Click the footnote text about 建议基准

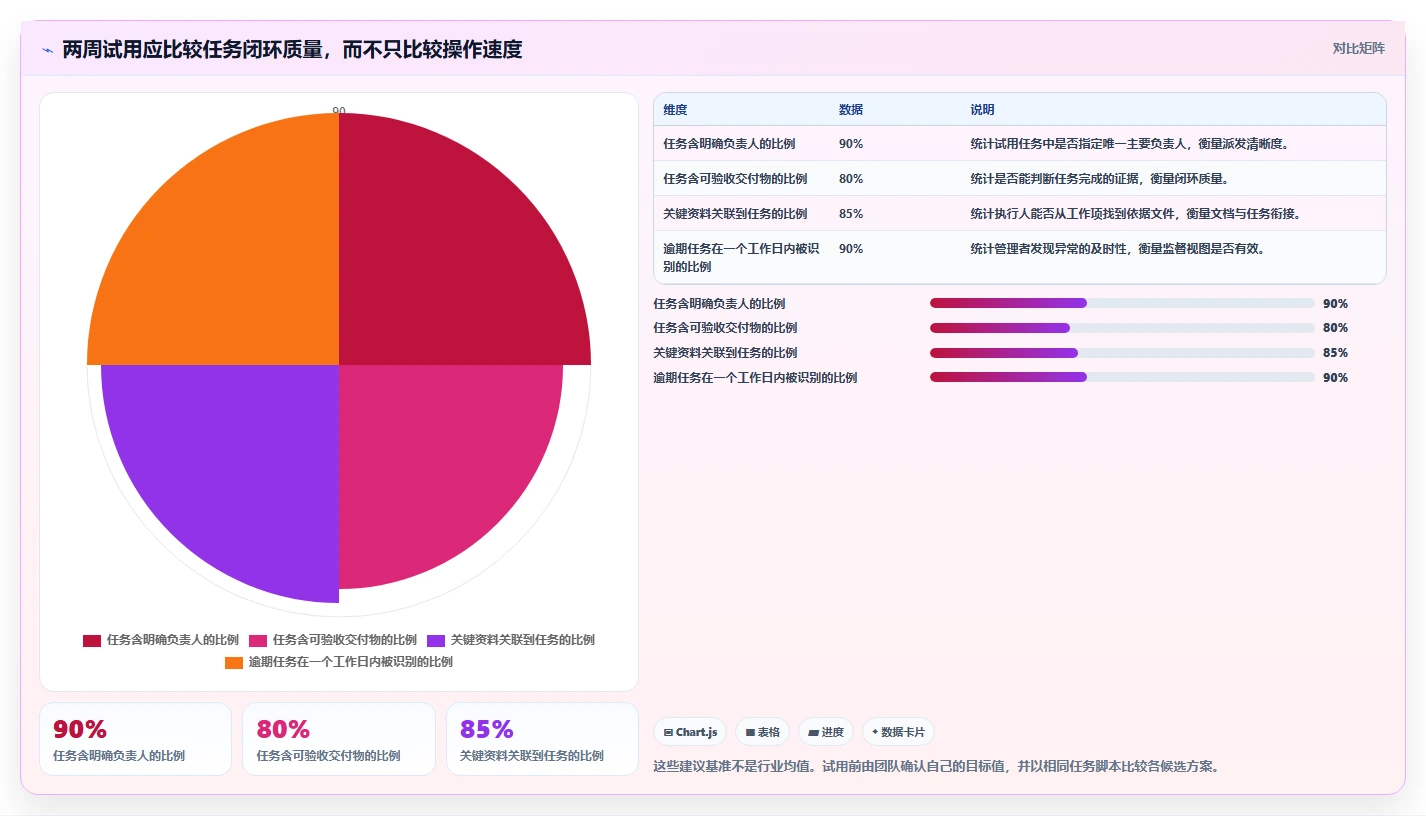coord(936,767)
